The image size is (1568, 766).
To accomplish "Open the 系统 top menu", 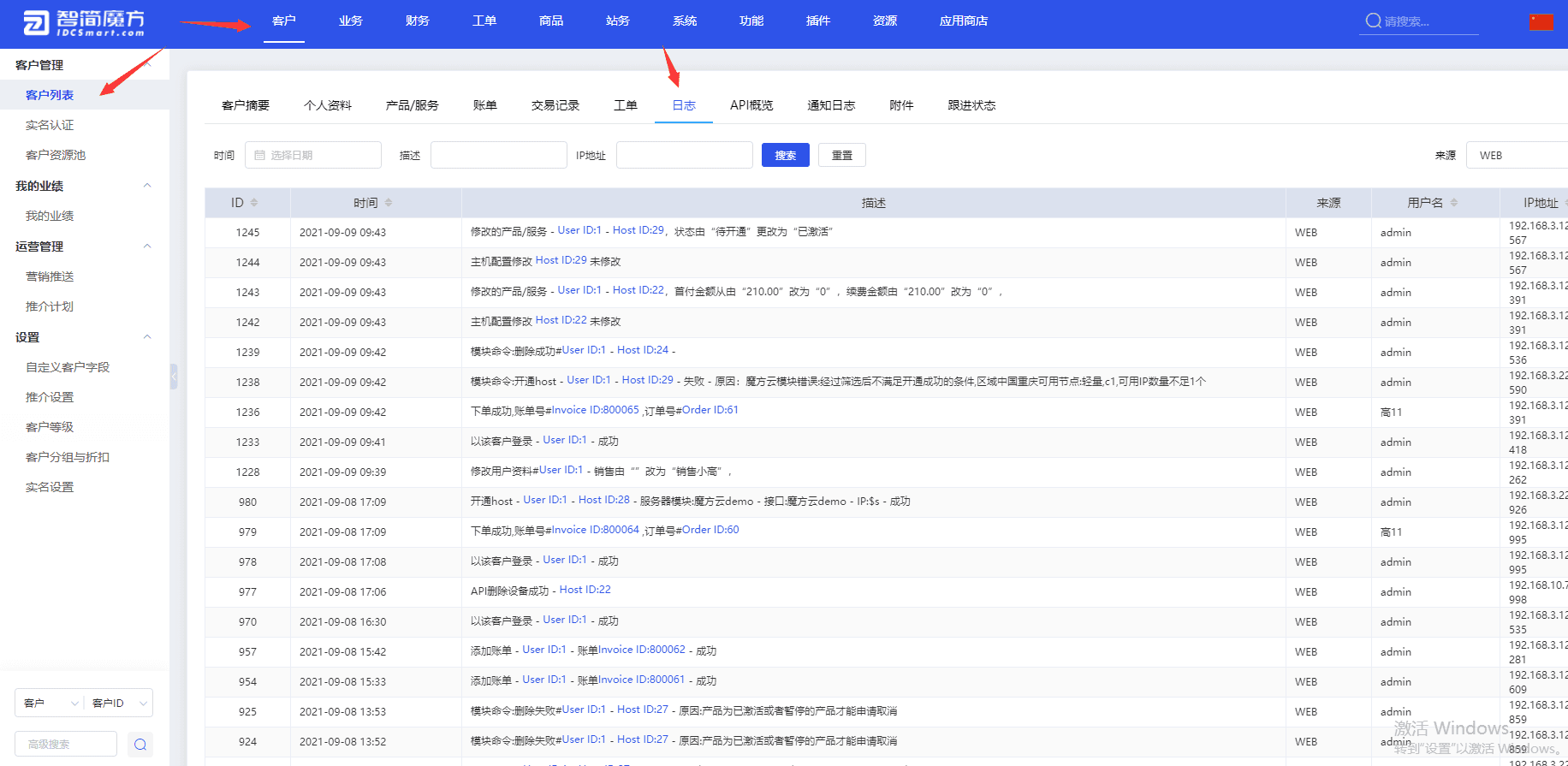I will click(685, 21).
